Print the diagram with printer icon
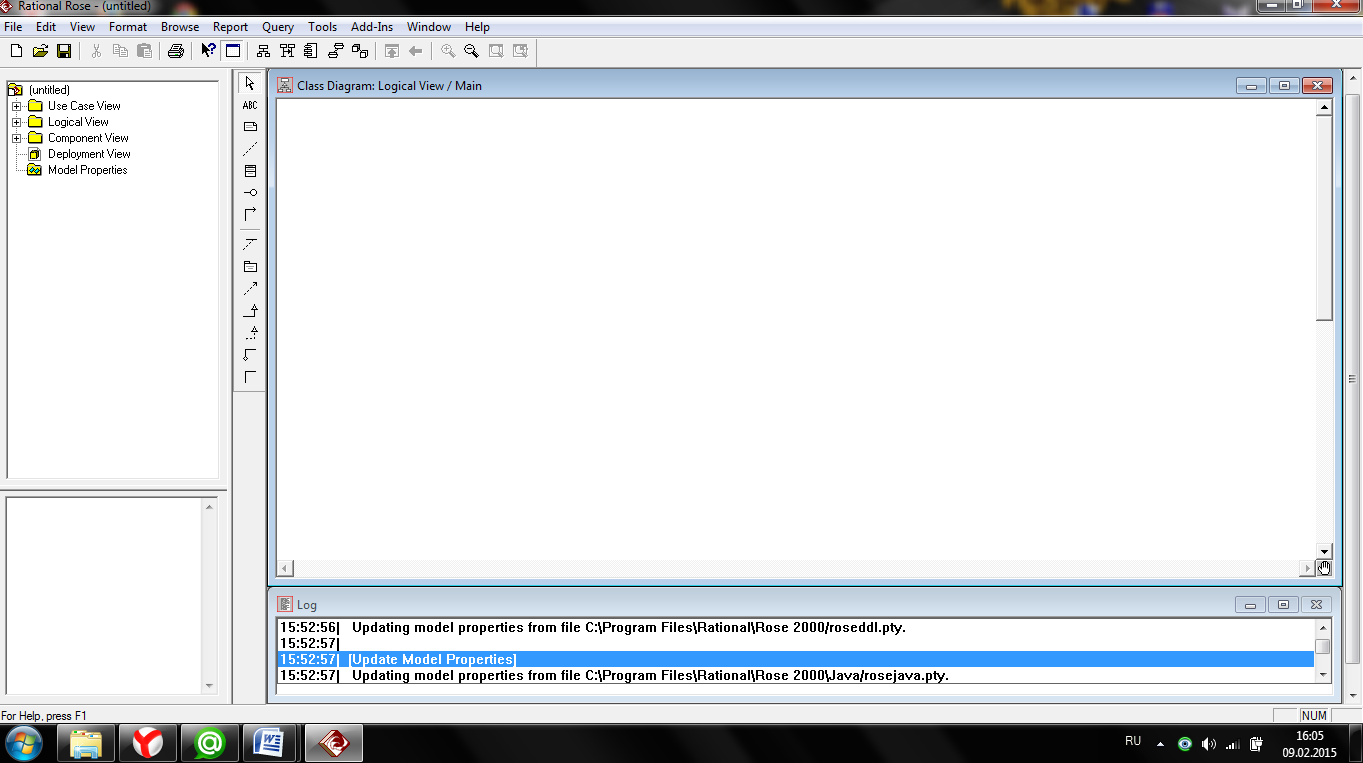The height and width of the screenshot is (763, 1363). point(176,51)
